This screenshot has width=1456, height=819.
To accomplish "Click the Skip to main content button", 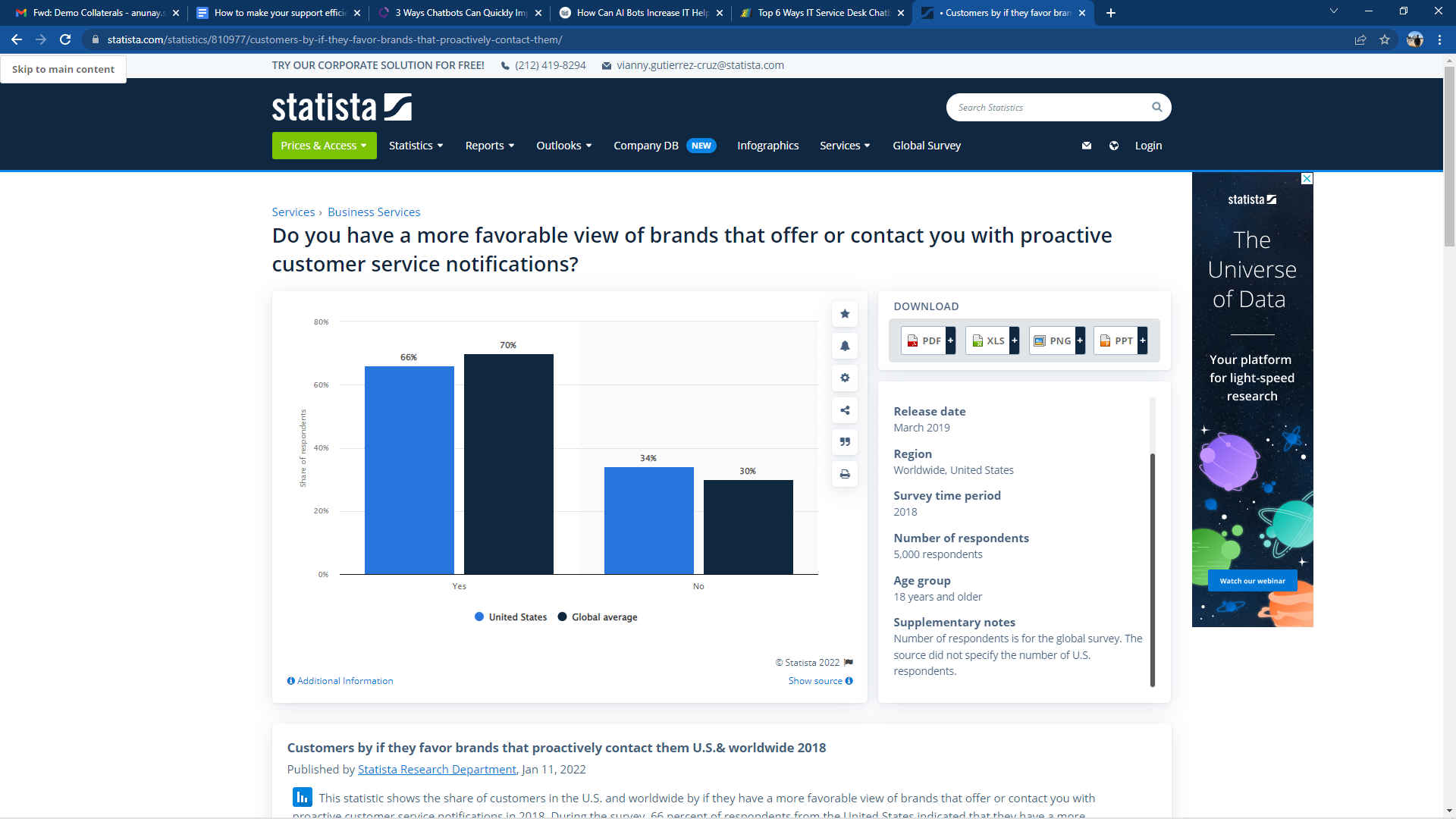I will pos(63,69).
